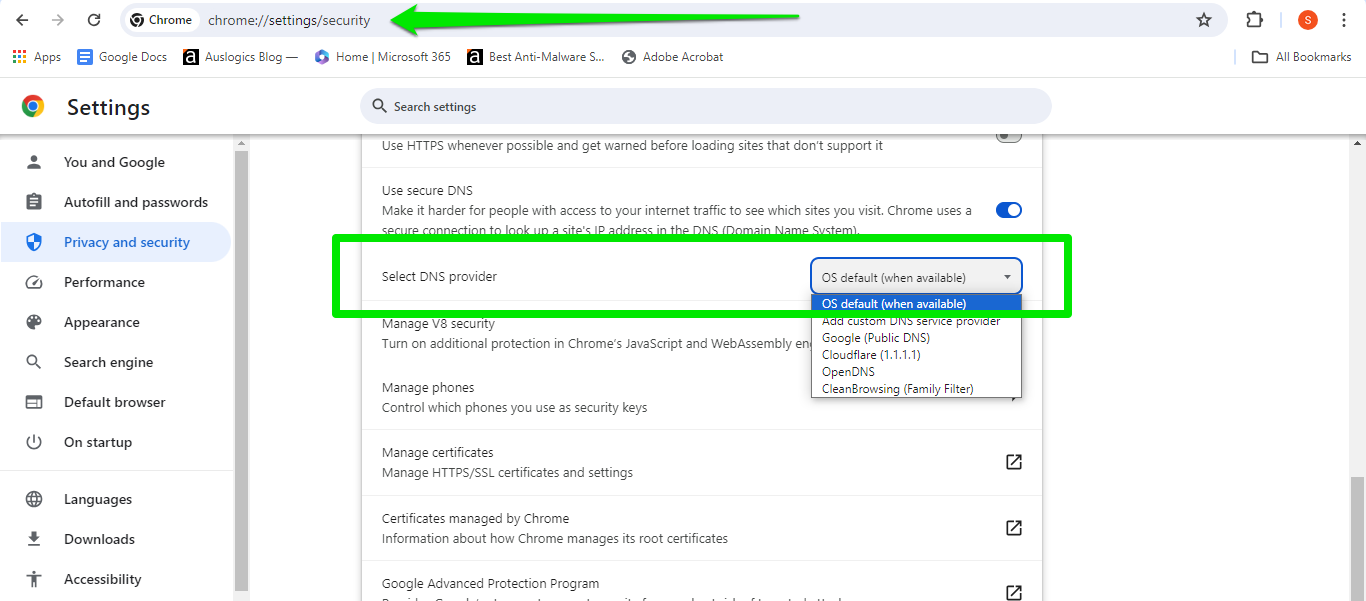The height and width of the screenshot is (601, 1366).
Task: Open Certificates managed by Chrome external link
Action: pos(1013,528)
